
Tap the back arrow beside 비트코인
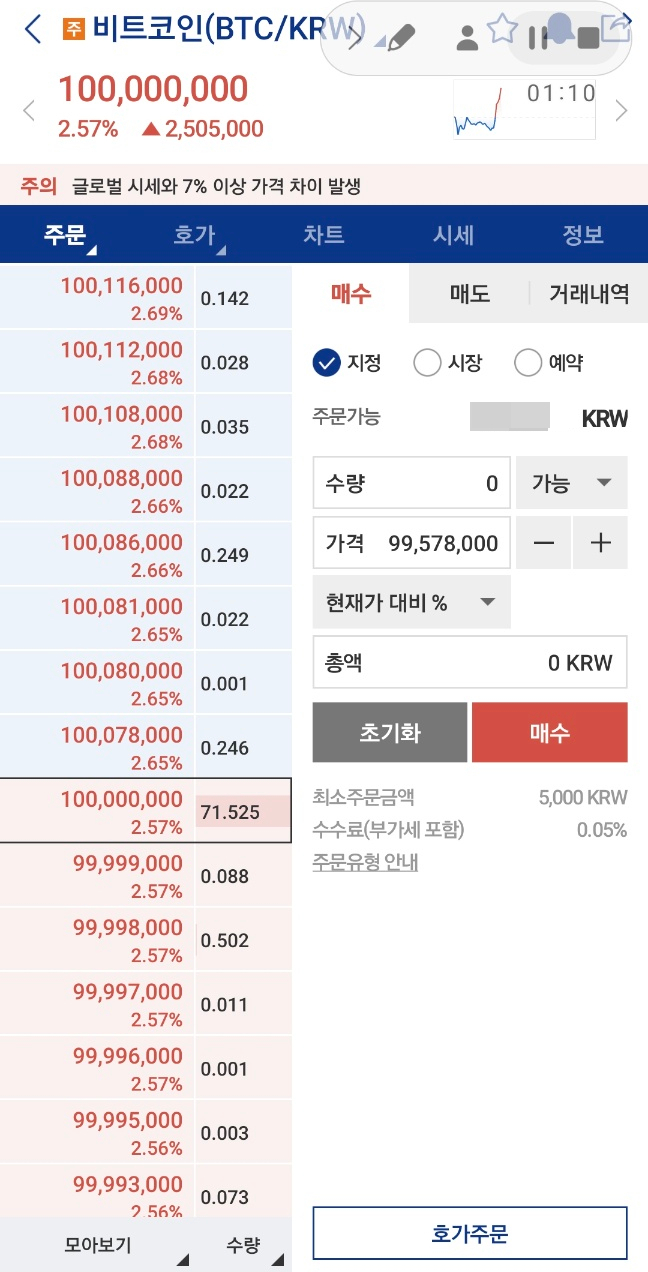pyautogui.click(x=33, y=29)
